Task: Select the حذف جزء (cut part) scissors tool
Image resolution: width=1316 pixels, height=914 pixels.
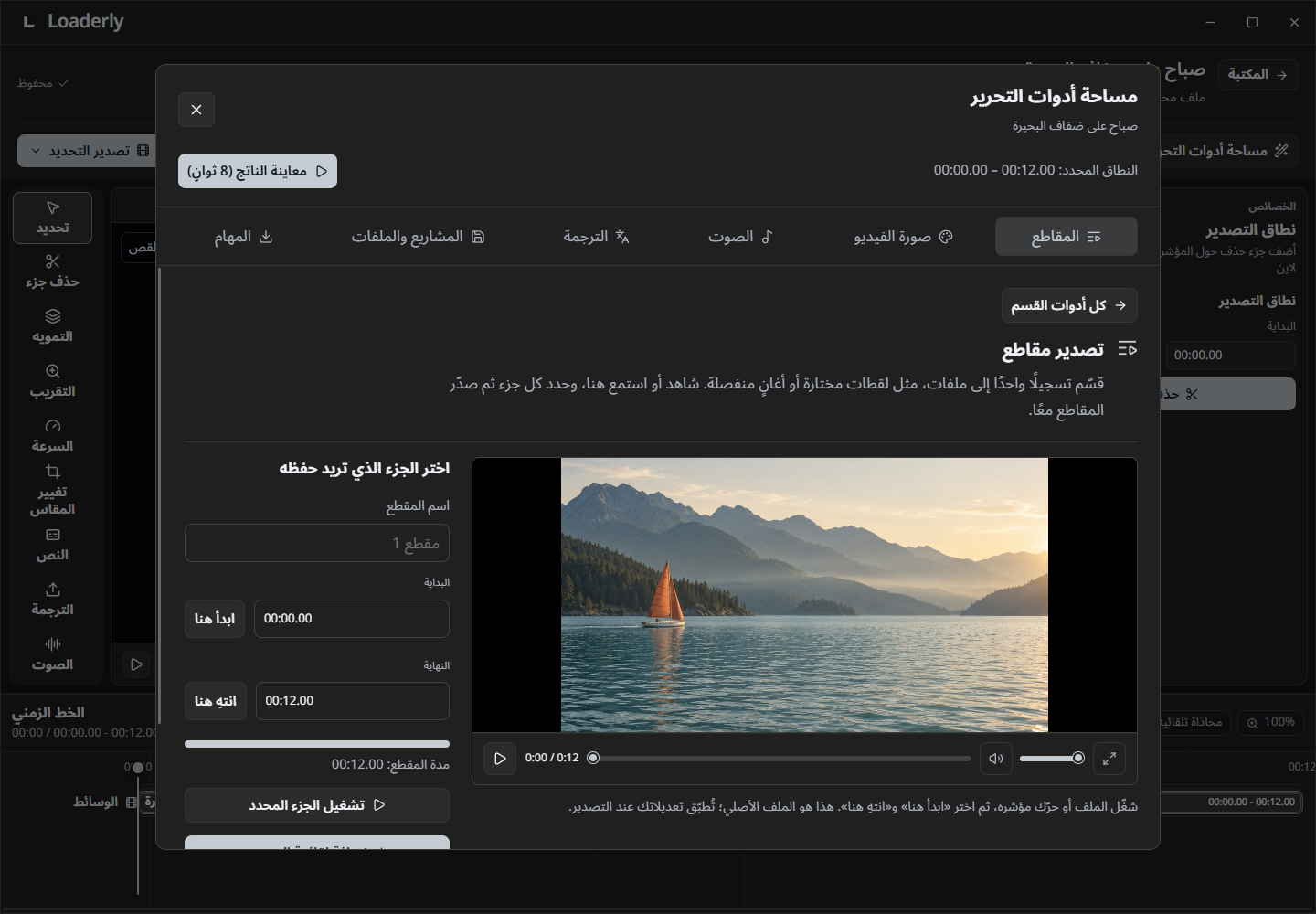Action: [x=52, y=271]
